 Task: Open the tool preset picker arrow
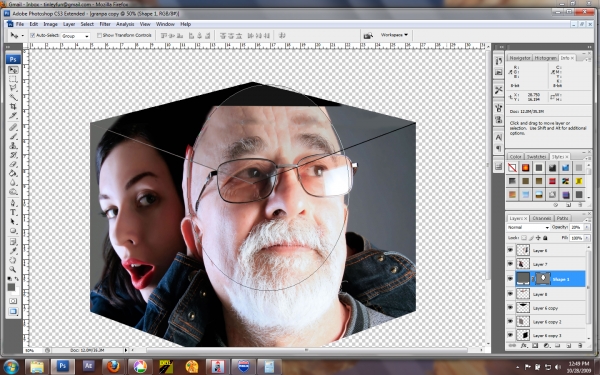[x=22, y=35]
